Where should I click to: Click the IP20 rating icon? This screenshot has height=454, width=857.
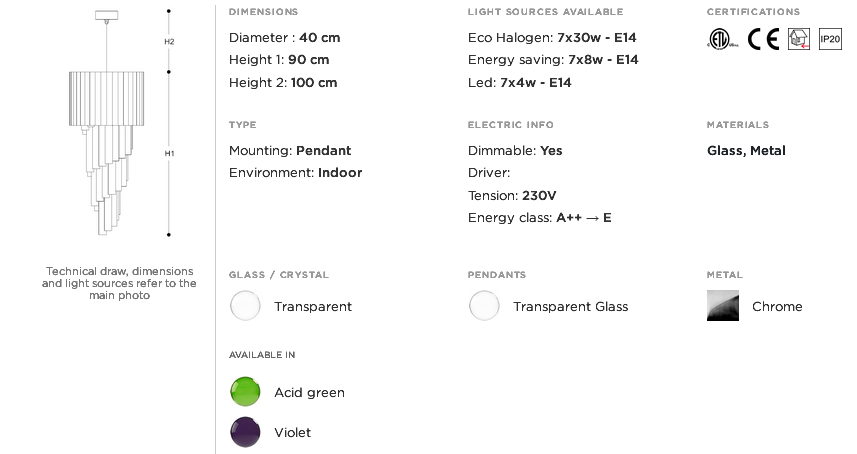click(830, 39)
